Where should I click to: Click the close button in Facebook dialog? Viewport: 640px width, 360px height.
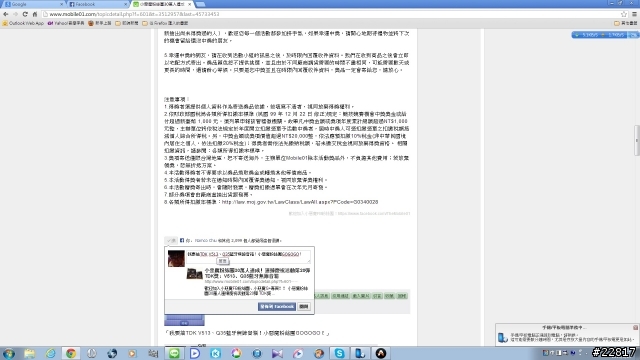tap(304, 307)
